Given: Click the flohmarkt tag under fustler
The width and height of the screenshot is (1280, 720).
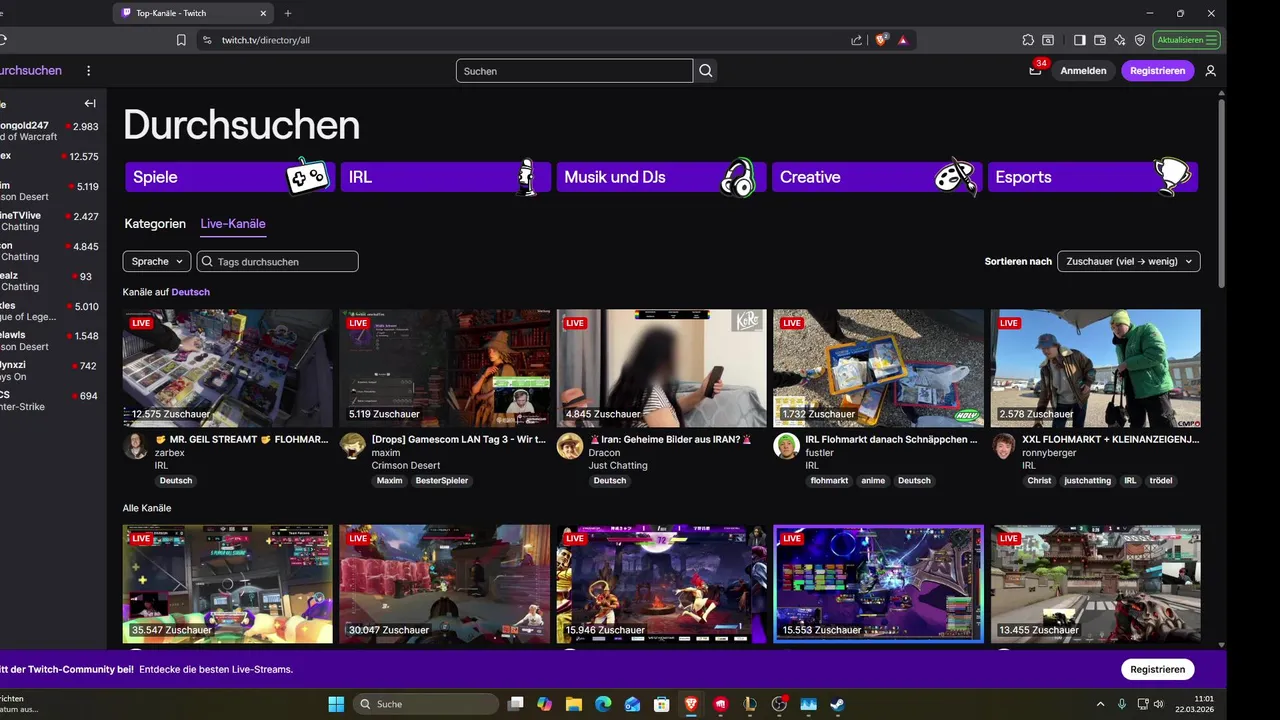Looking at the screenshot, I should coord(830,481).
